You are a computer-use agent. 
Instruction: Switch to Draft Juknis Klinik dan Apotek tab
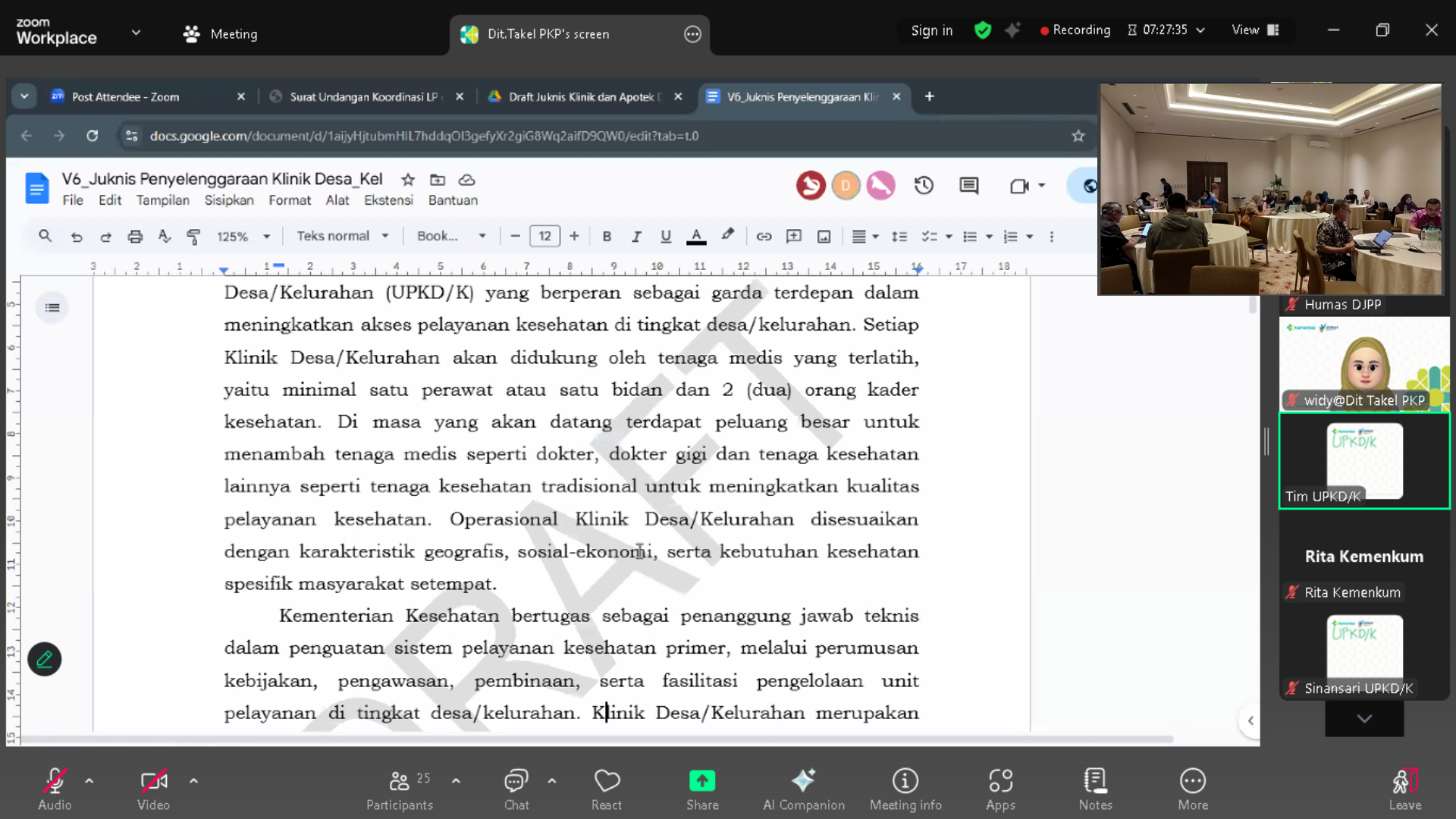click(x=585, y=96)
